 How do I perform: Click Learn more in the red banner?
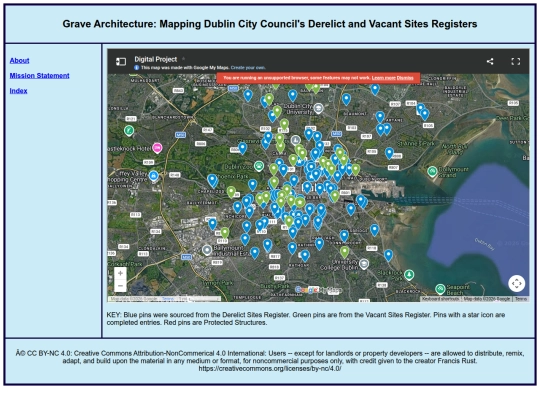(x=383, y=78)
